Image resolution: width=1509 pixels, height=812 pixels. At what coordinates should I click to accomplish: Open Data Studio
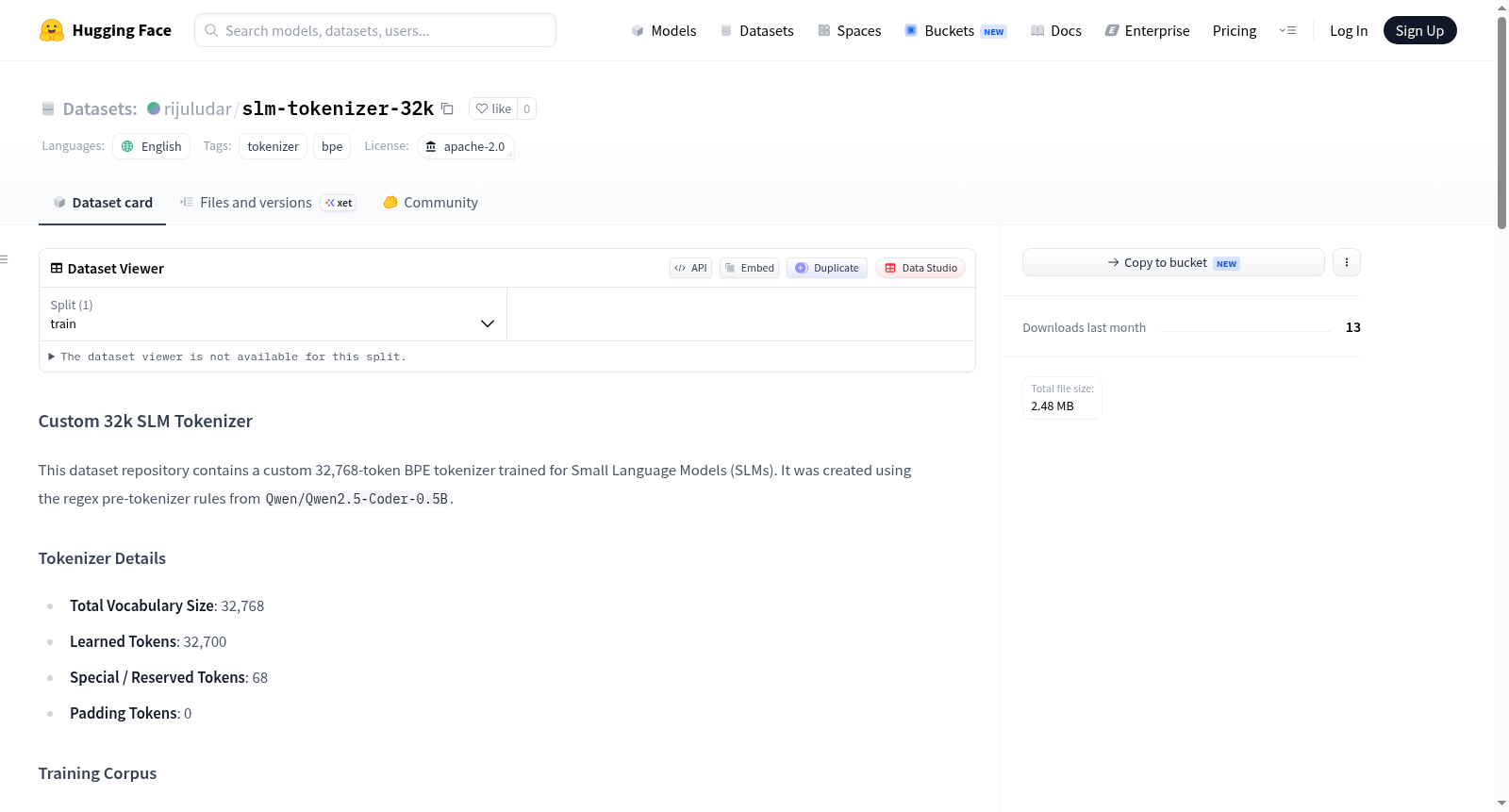[x=920, y=268]
